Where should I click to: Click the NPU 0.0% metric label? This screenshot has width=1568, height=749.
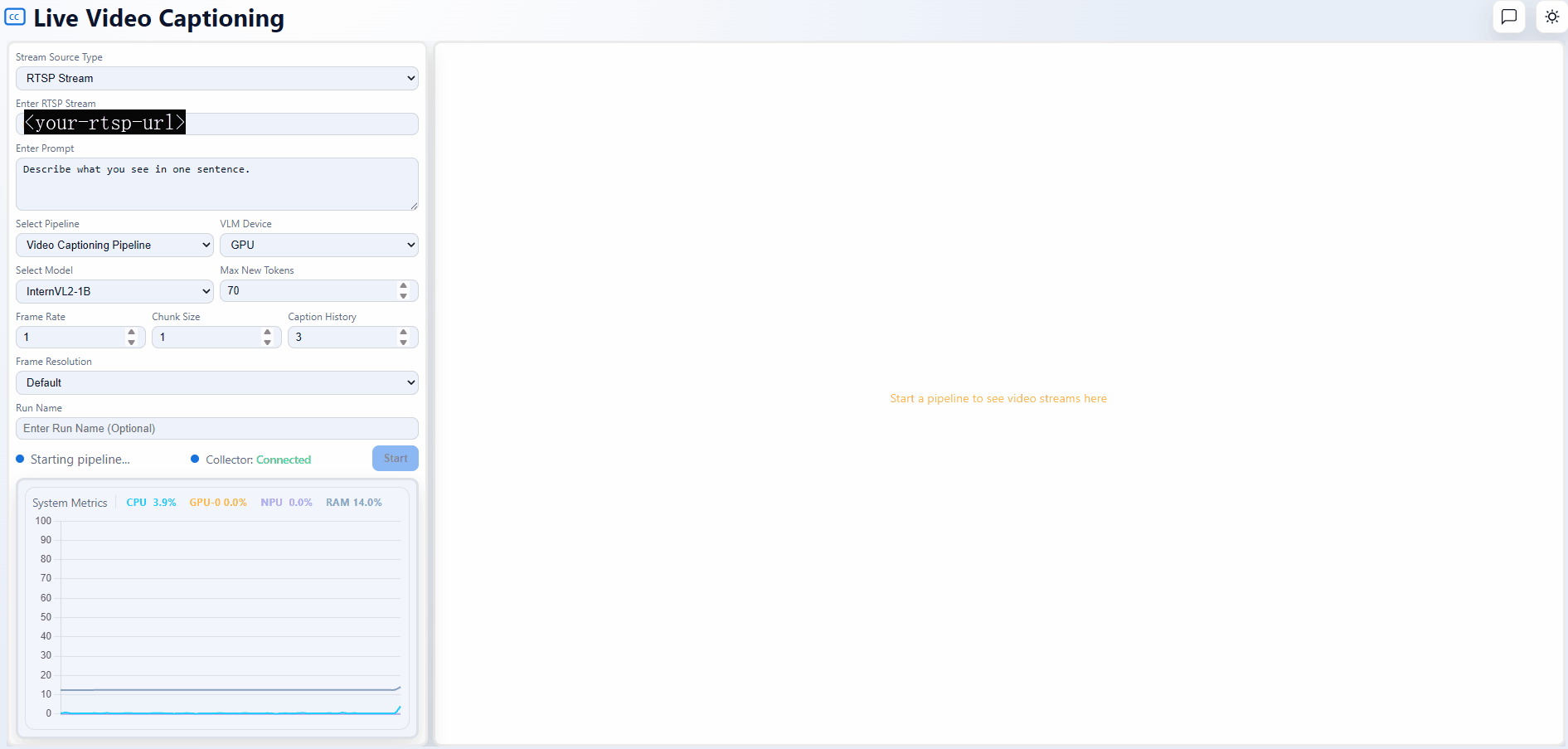pos(286,503)
